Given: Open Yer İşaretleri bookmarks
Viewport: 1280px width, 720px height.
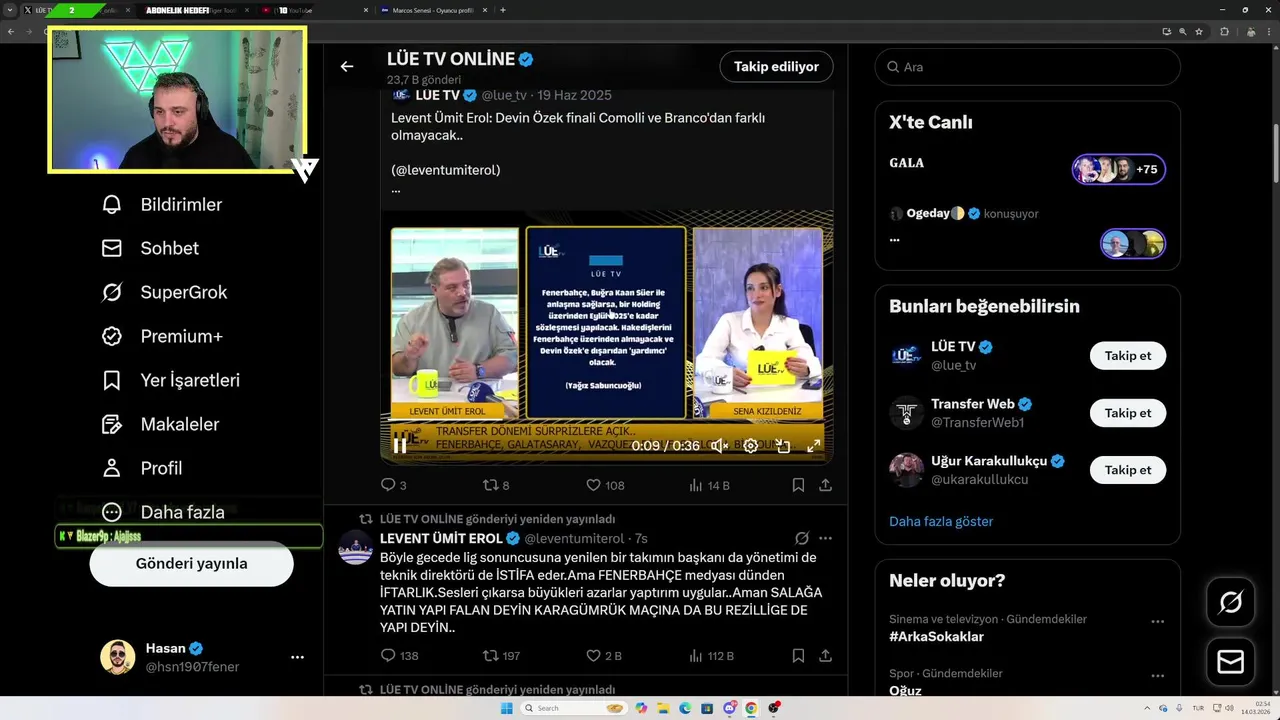Looking at the screenshot, I should click(x=170, y=381).
